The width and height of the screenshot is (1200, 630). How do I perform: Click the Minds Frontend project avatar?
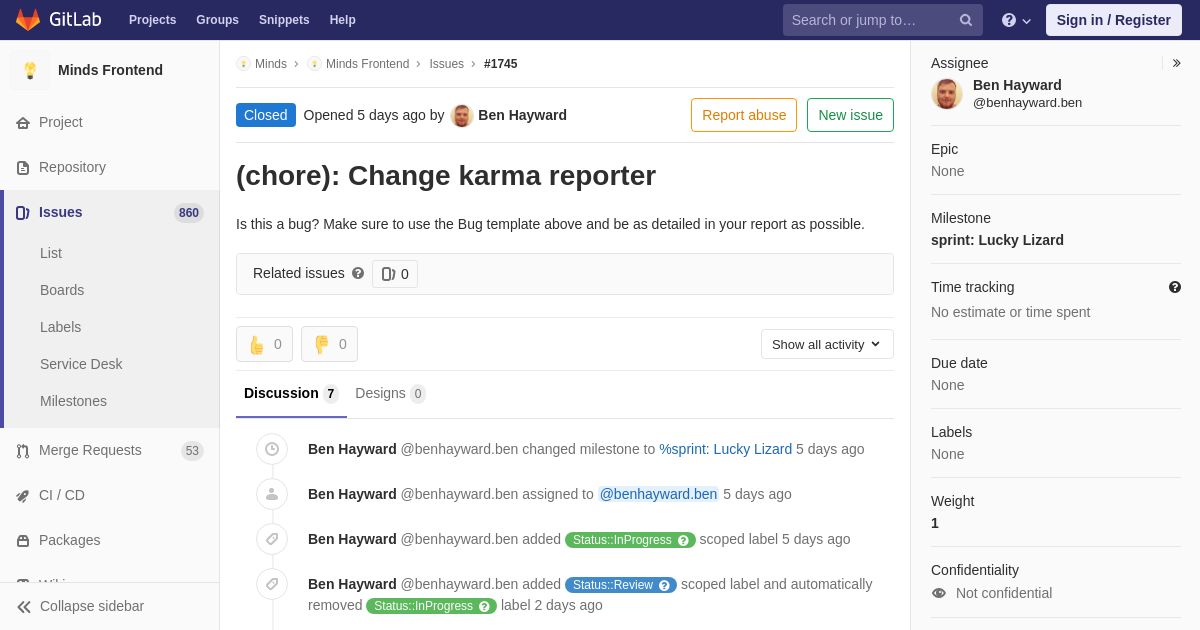pyautogui.click(x=30, y=70)
